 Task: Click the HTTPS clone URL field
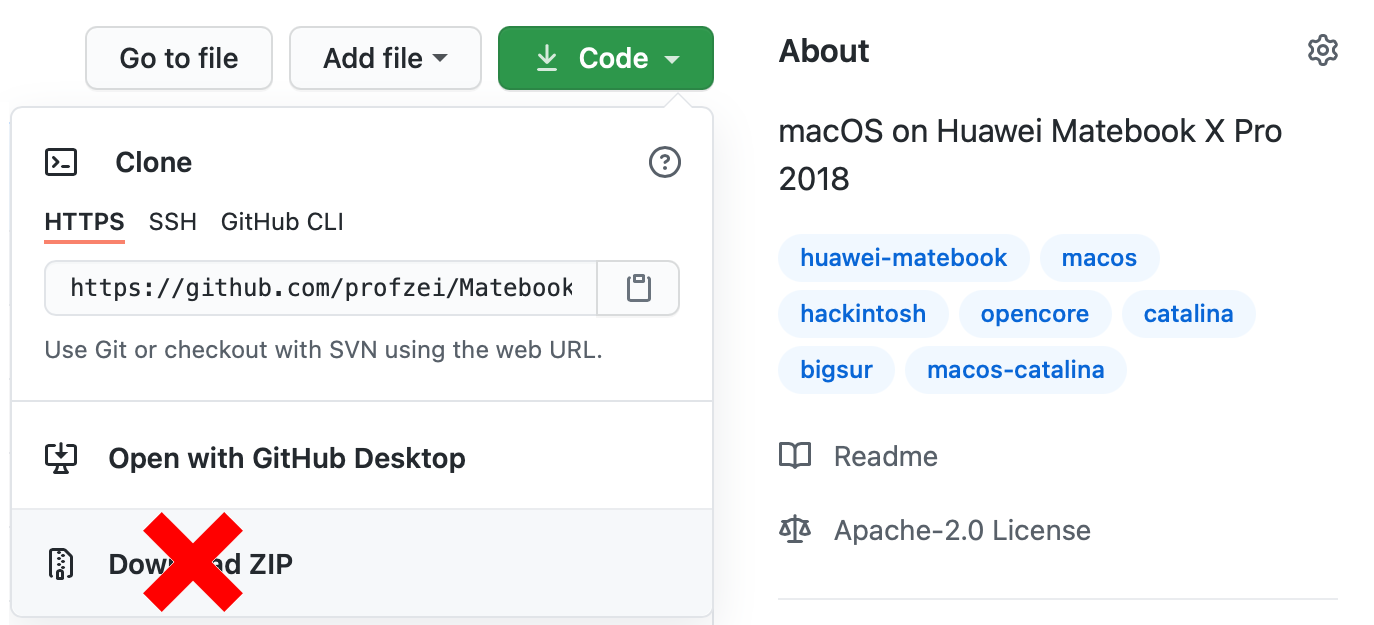[x=321, y=289]
